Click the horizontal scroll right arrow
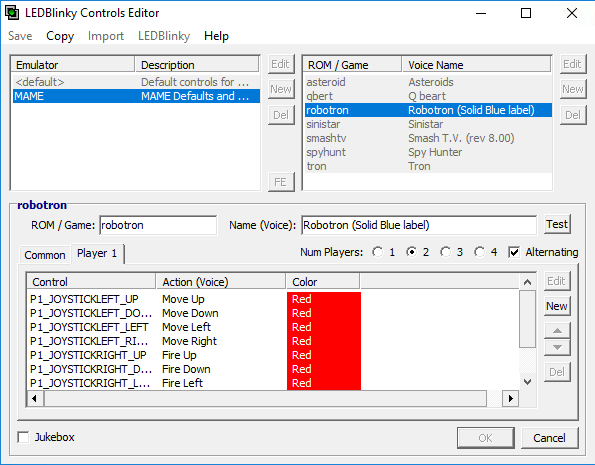This screenshot has width=595, height=465. click(x=510, y=399)
